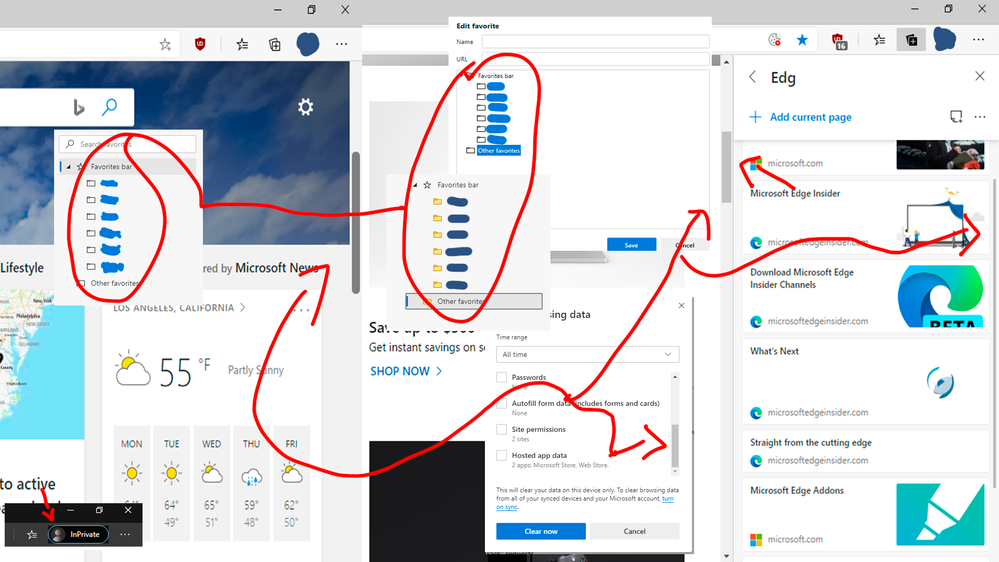Open Favorites menu icon in left window toolbar
999x562 pixels.
click(x=242, y=44)
